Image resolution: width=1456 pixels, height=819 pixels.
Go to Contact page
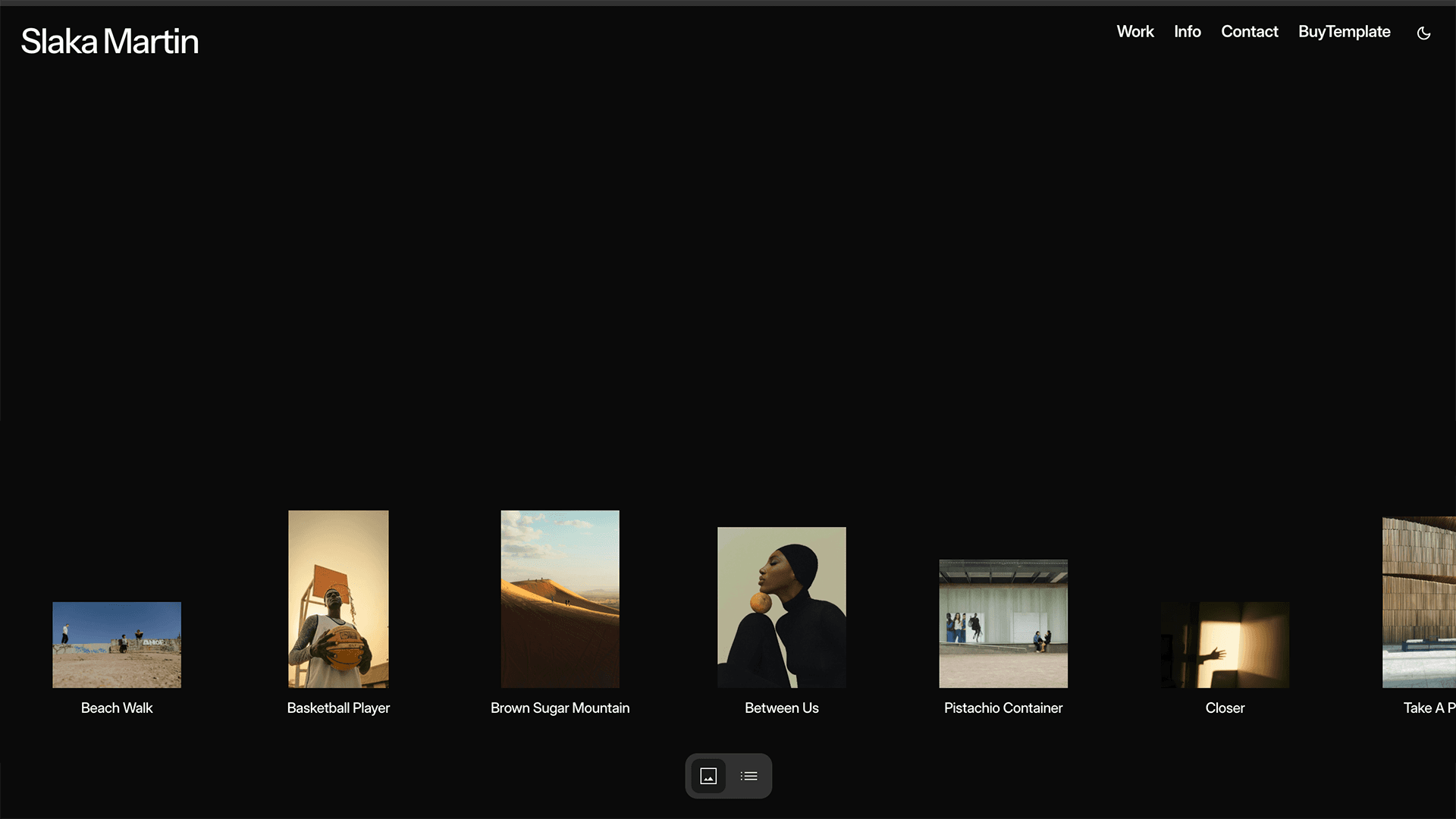(x=1249, y=32)
